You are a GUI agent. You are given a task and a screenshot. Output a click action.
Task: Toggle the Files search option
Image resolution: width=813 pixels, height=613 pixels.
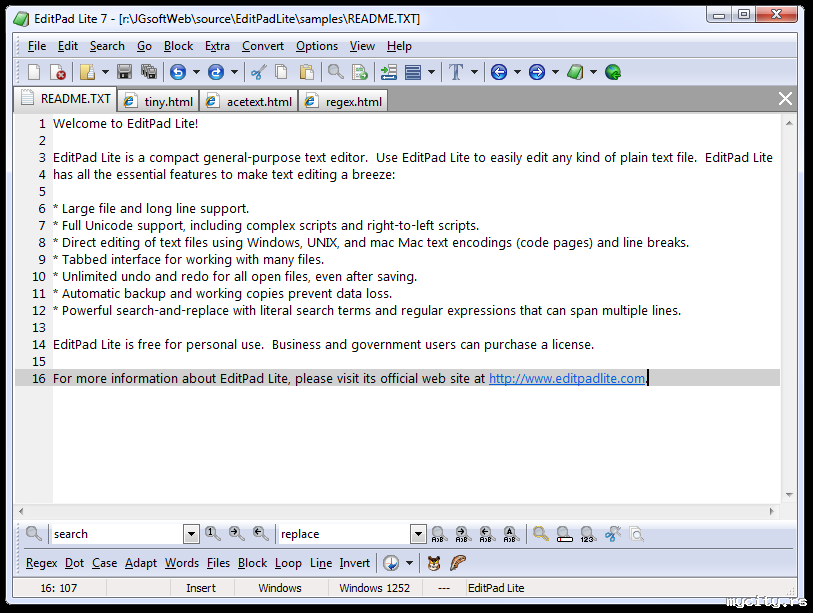point(218,563)
